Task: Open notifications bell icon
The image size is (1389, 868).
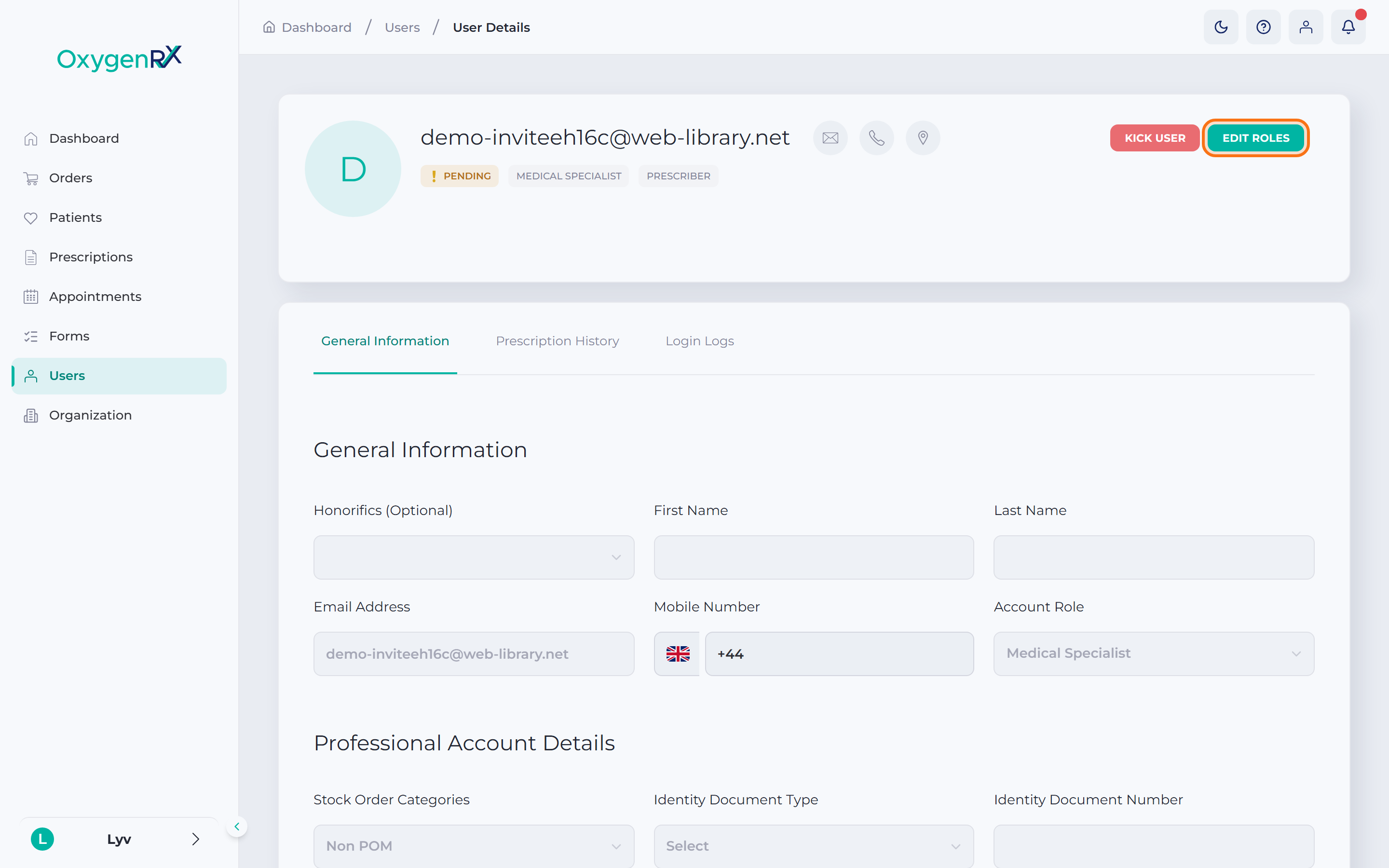Action: point(1348,27)
